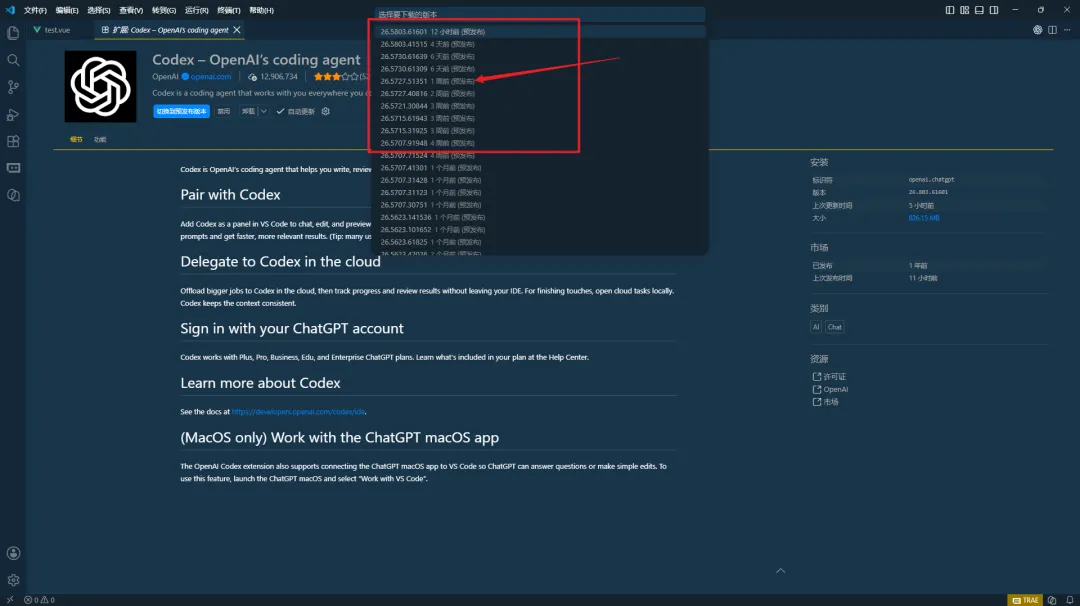Open notifications bell in status bar
Screen dimensions: 1080x606
pos(1070,600)
